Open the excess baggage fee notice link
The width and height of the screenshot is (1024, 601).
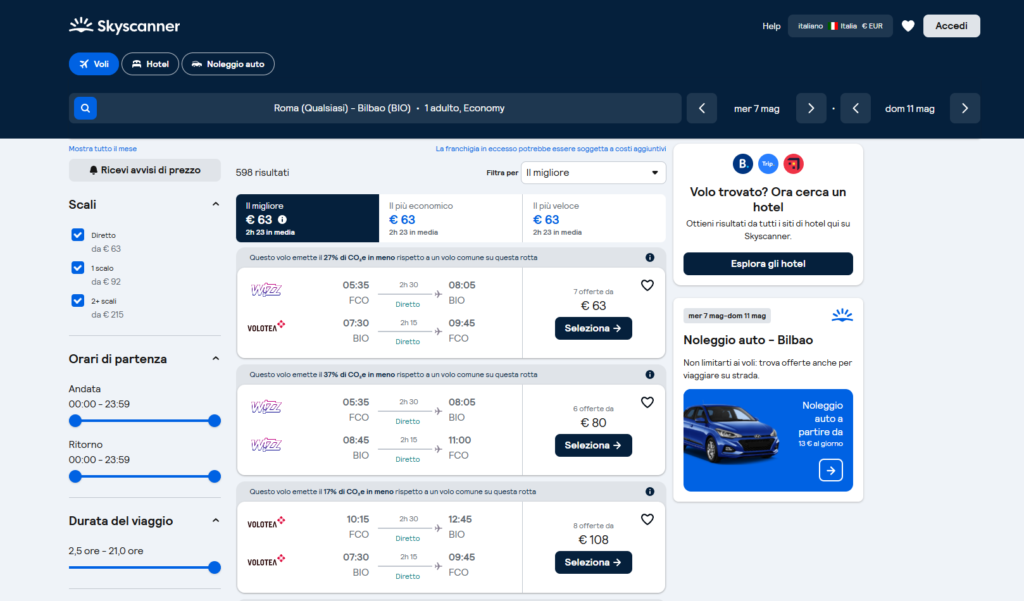click(551, 149)
